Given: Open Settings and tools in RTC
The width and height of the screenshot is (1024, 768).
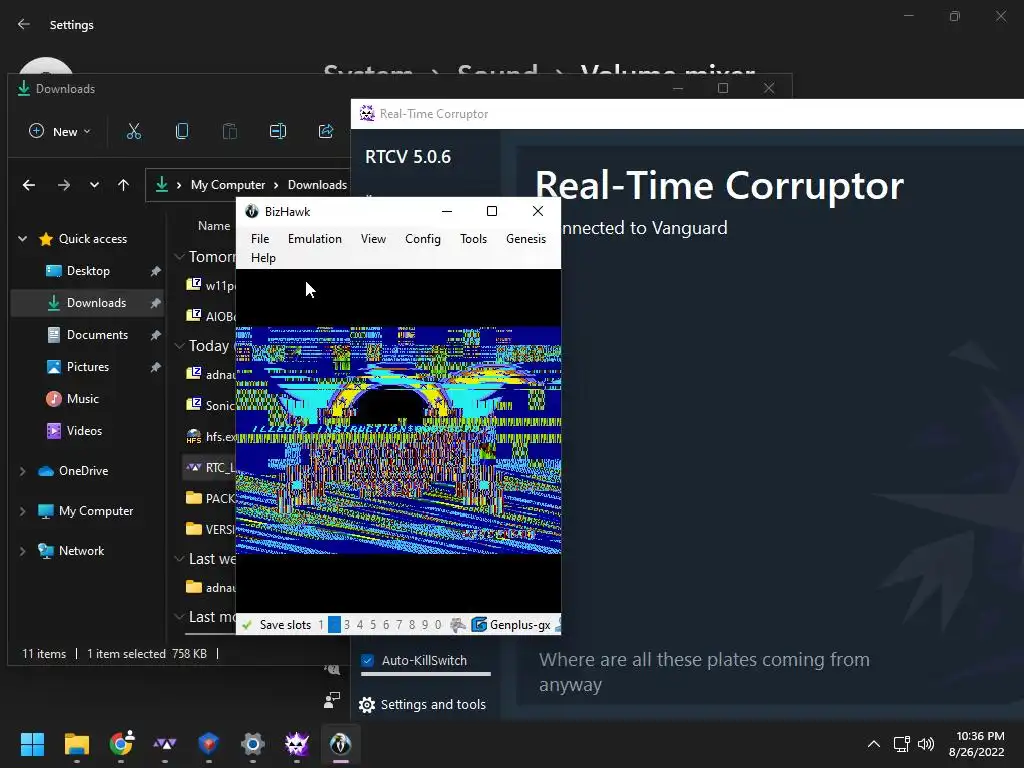Looking at the screenshot, I should pos(423,705).
